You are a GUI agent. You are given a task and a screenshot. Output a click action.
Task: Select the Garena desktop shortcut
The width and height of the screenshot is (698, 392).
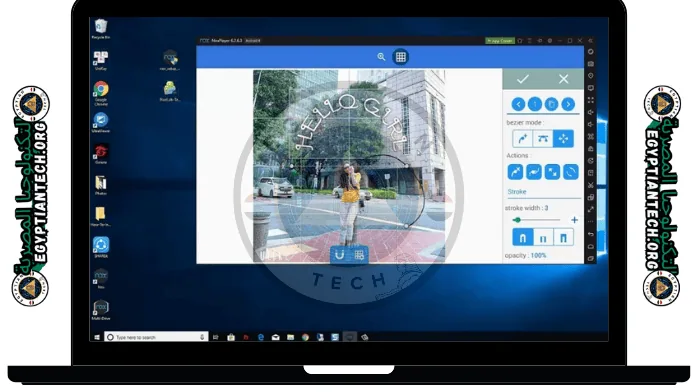click(x=101, y=155)
